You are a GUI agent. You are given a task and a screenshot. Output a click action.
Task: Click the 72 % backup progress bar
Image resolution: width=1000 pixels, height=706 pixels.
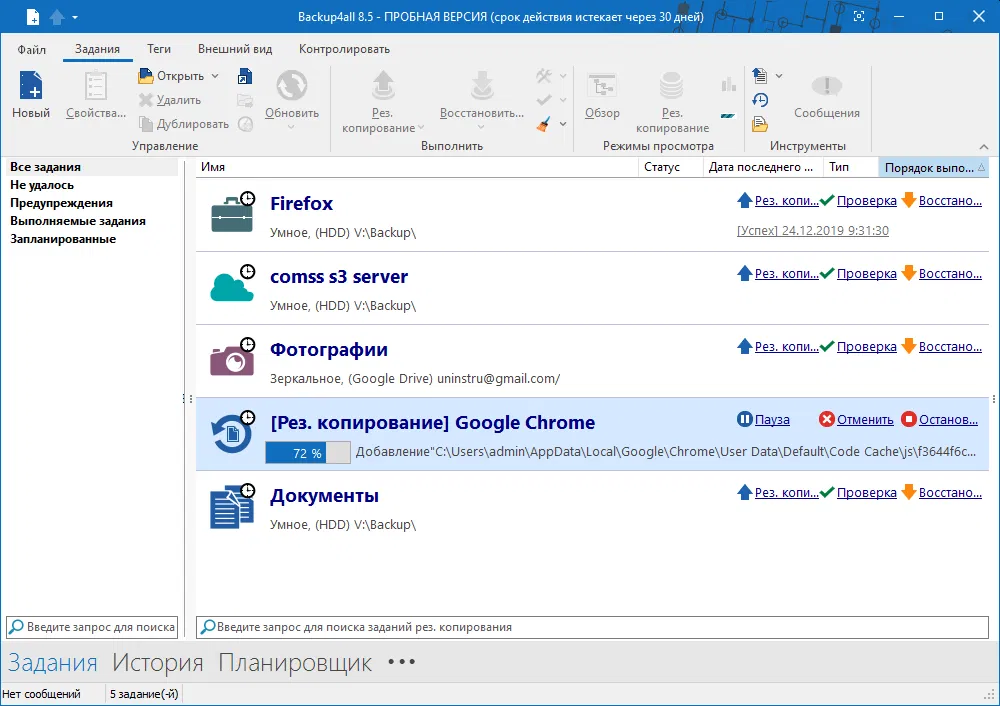[x=308, y=453]
